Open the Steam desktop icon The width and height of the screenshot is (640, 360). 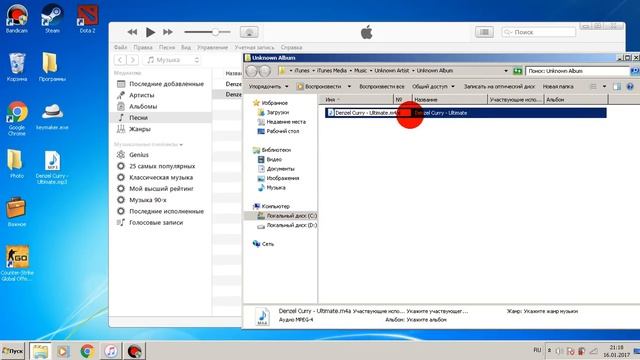point(52,18)
